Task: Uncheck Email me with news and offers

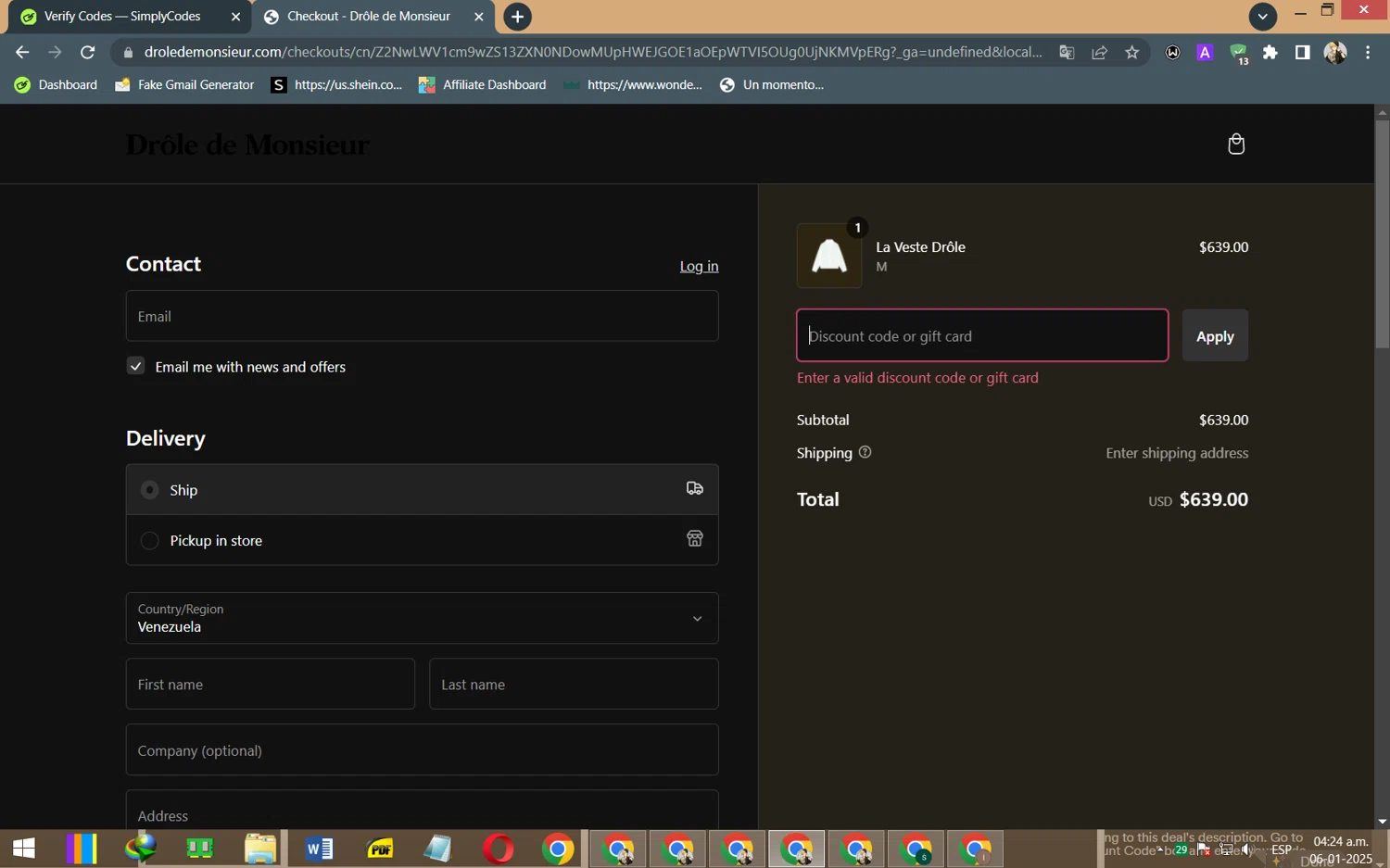Action: pos(135,366)
